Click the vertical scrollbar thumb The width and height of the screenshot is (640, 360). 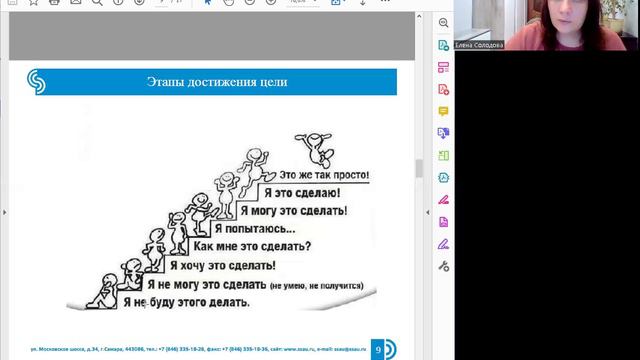point(419,168)
